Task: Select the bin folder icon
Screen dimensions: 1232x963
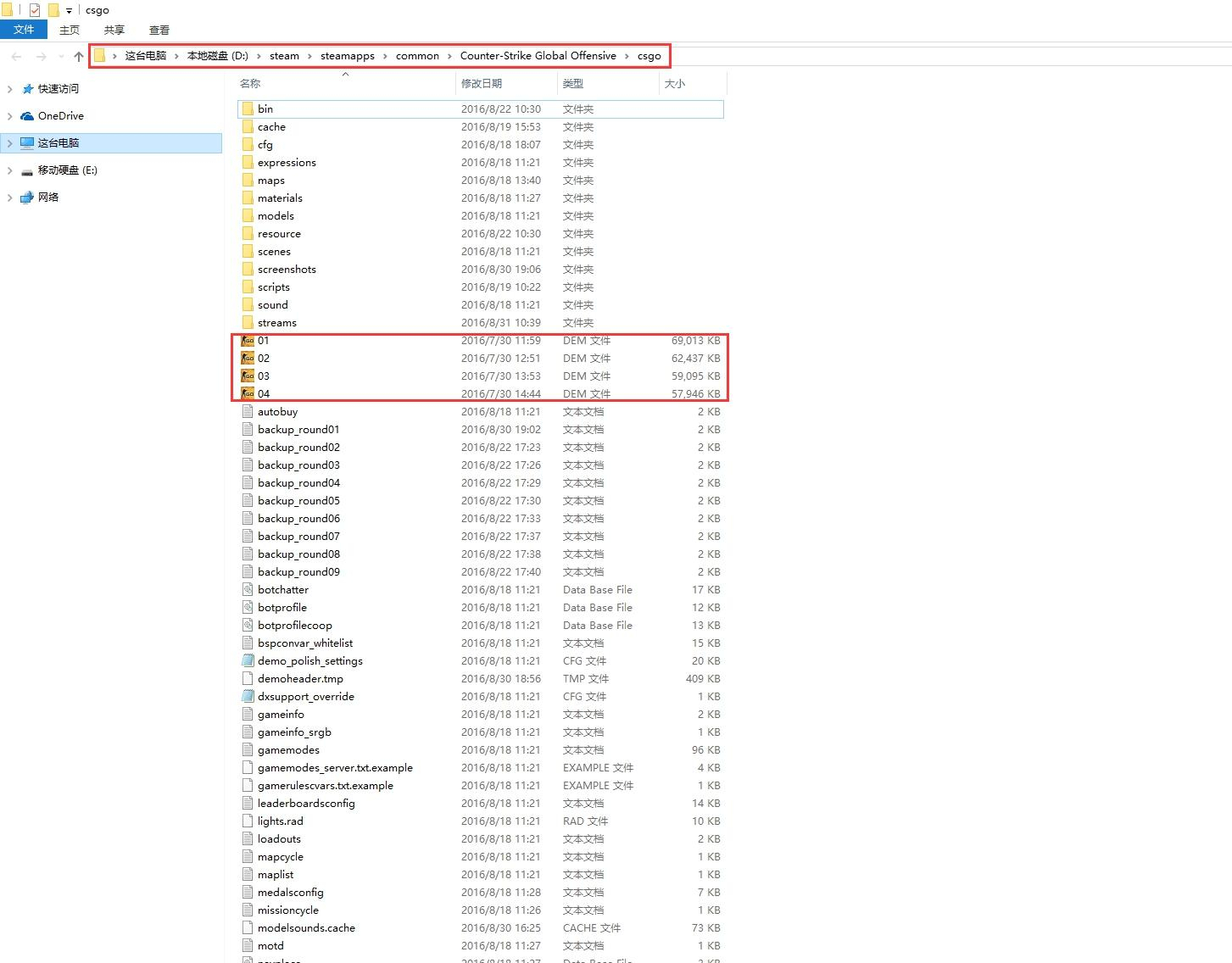Action: click(248, 109)
